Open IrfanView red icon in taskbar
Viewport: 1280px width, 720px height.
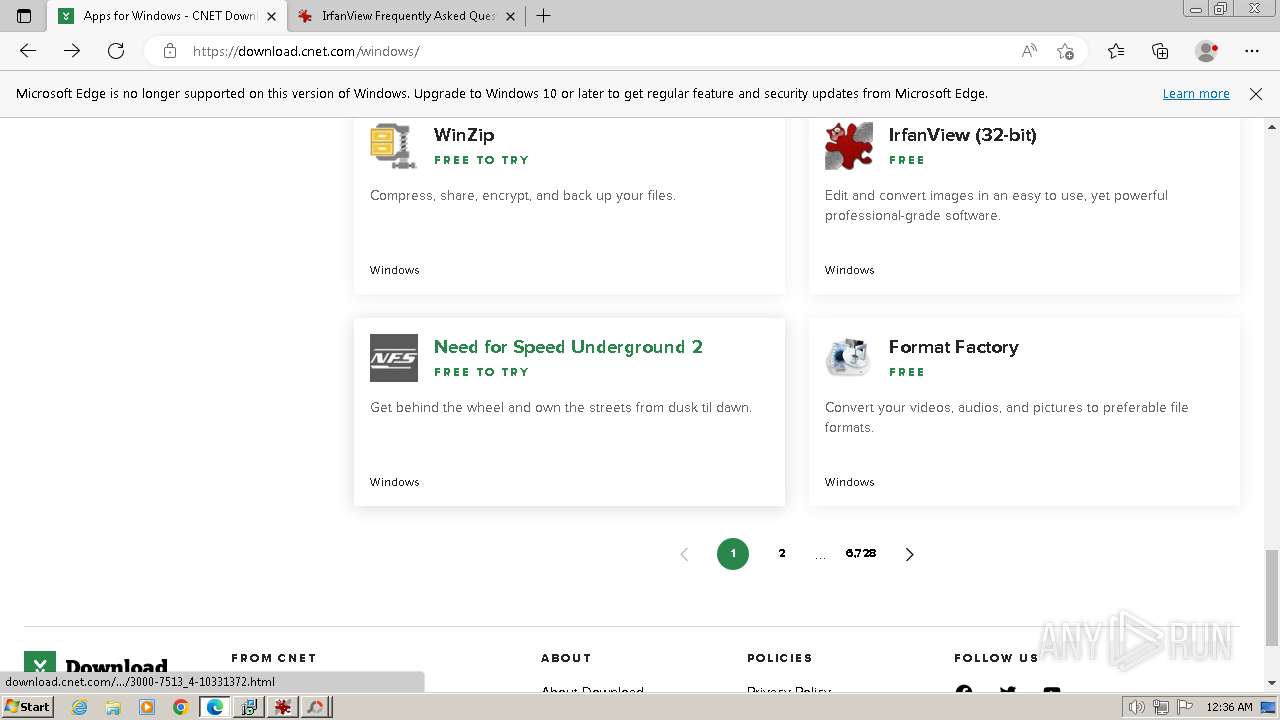click(x=283, y=707)
